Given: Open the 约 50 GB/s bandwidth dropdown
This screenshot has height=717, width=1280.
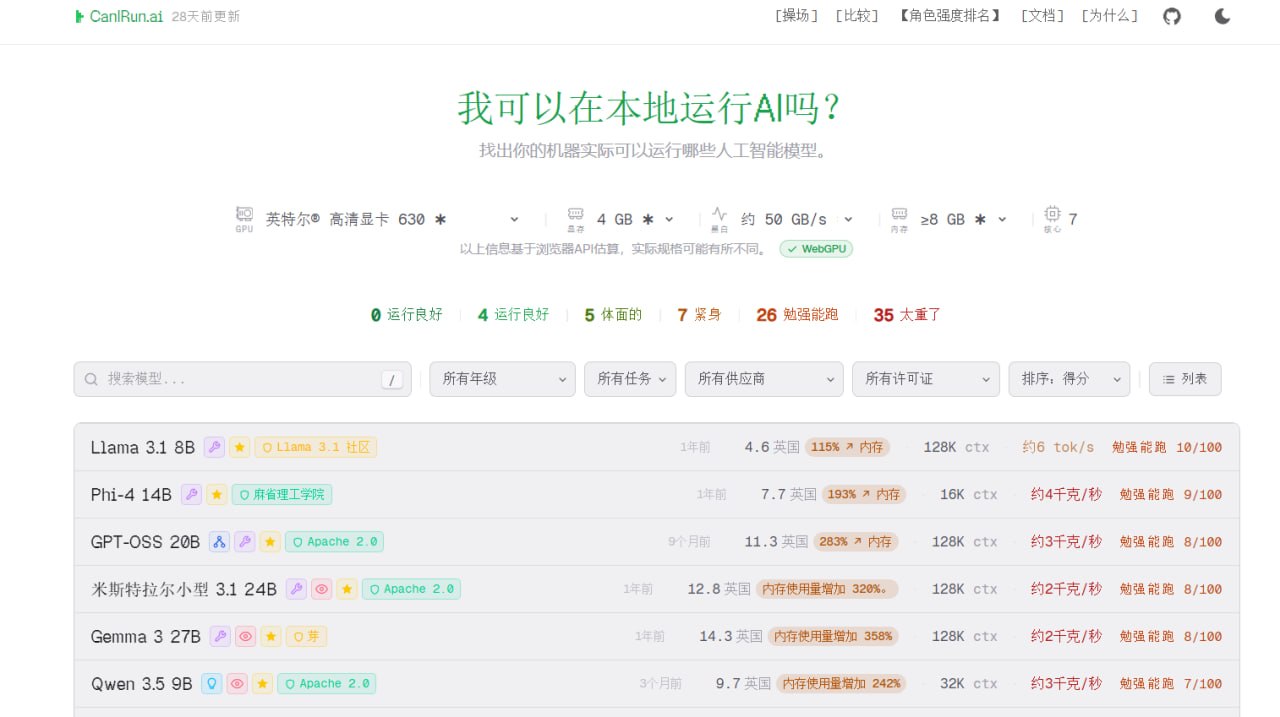Looking at the screenshot, I should [797, 219].
